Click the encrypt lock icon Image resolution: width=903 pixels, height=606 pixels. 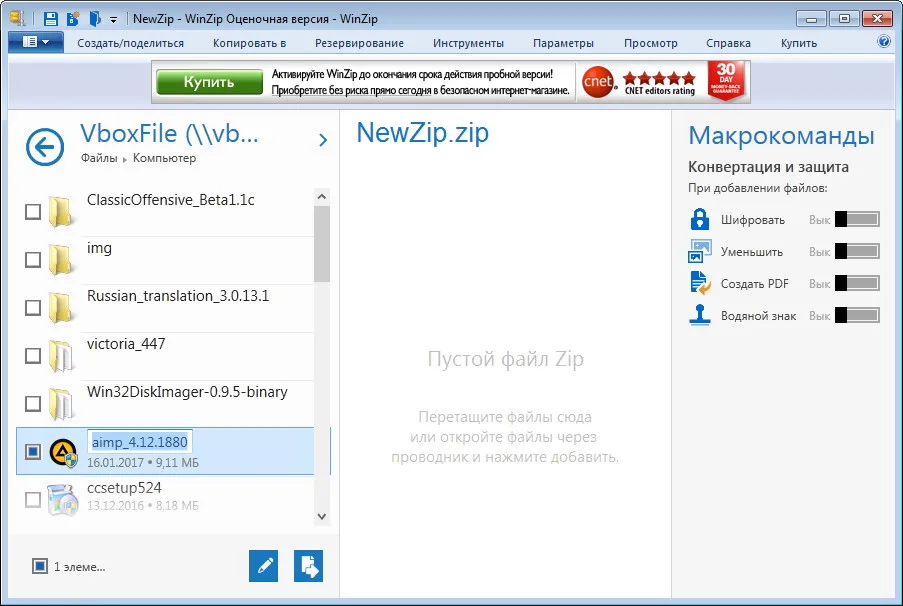tap(700, 219)
